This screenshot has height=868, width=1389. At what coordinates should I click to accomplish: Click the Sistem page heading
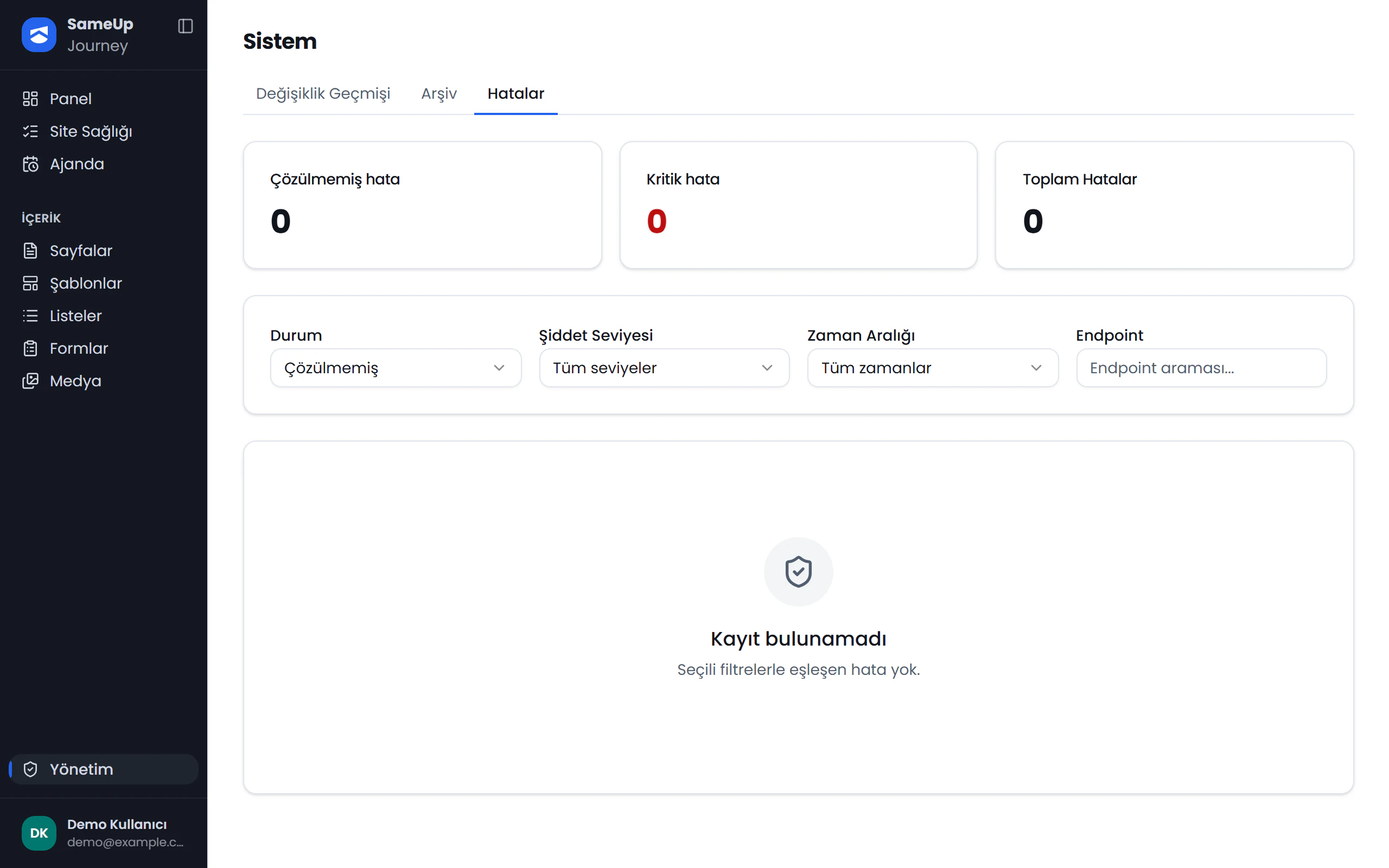coord(280,41)
